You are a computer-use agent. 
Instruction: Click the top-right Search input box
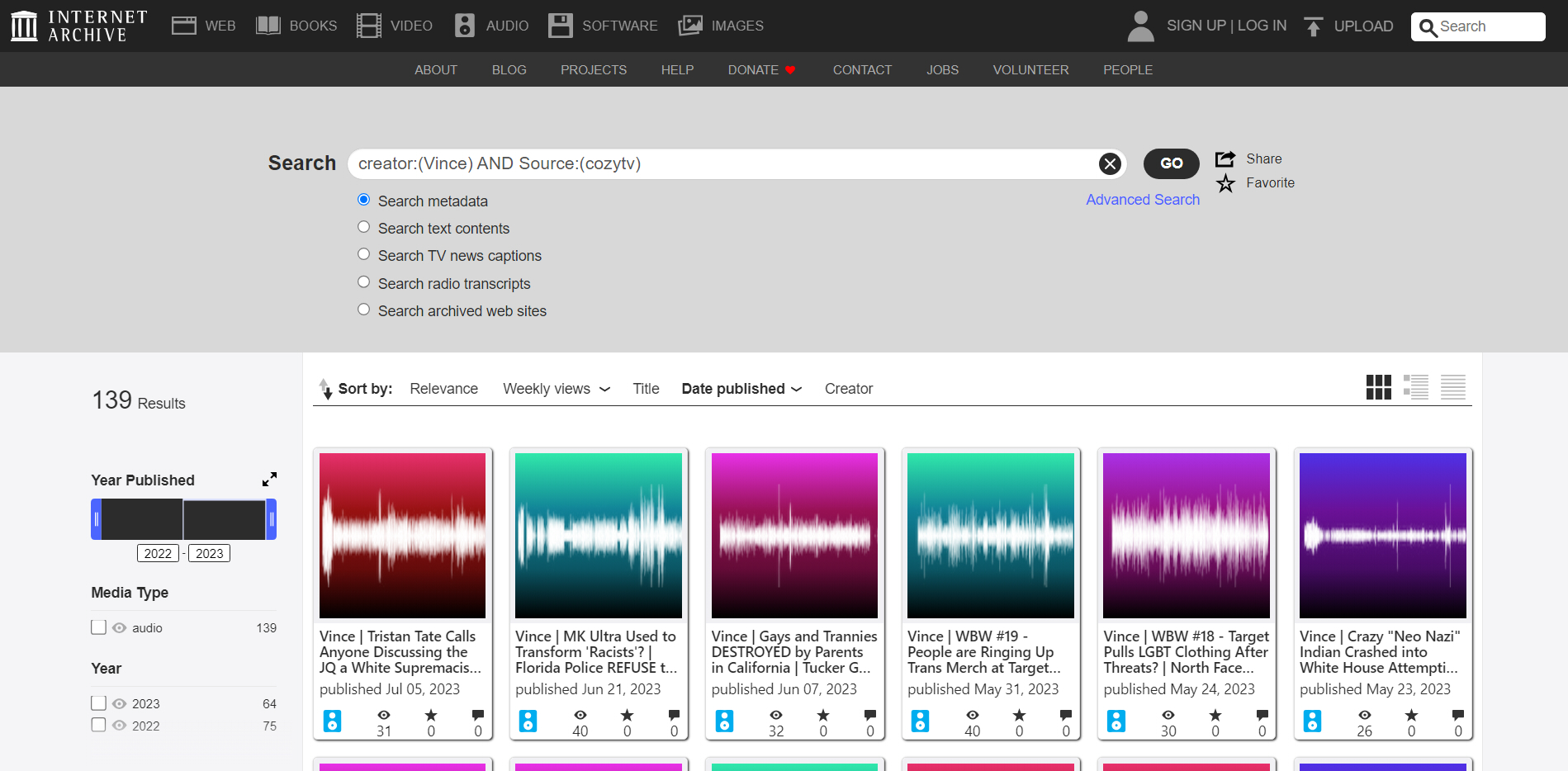1478,26
